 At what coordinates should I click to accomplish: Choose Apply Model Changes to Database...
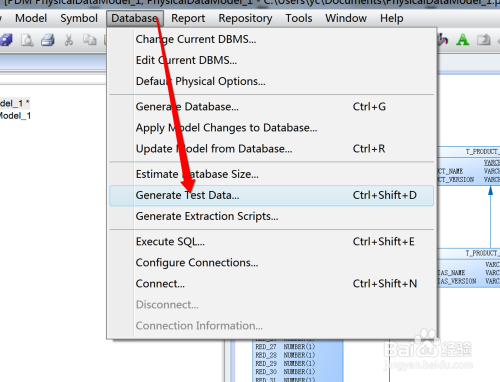tap(271, 128)
